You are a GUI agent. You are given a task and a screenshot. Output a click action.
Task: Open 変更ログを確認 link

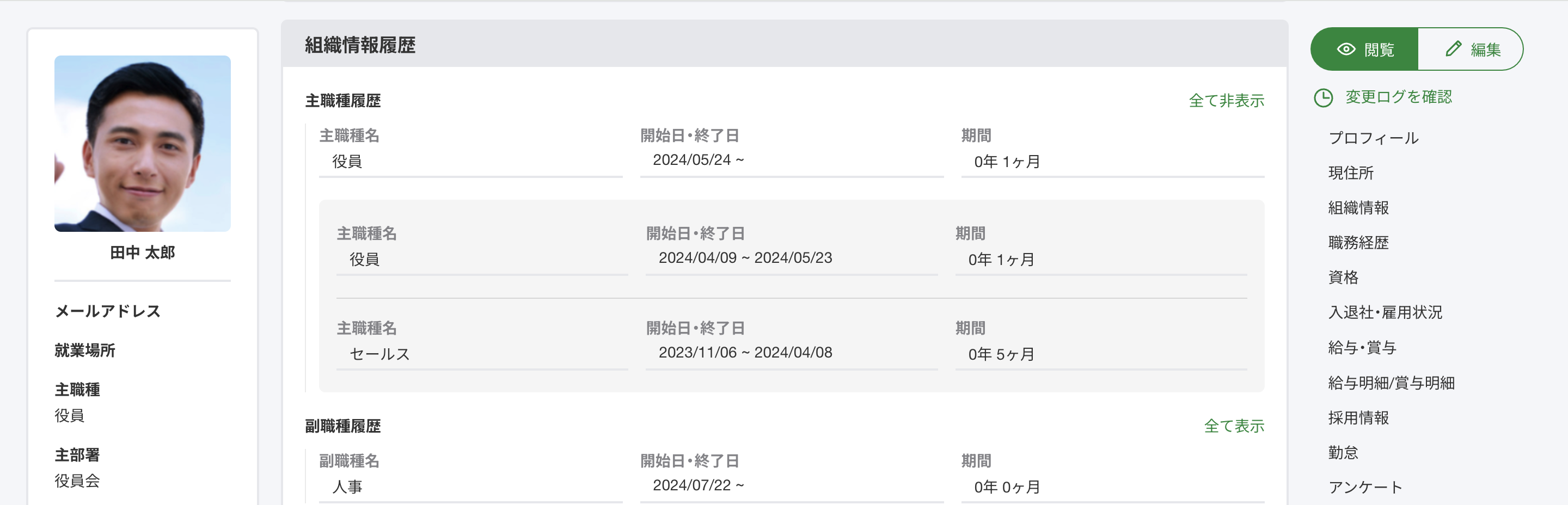(1398, 97)
